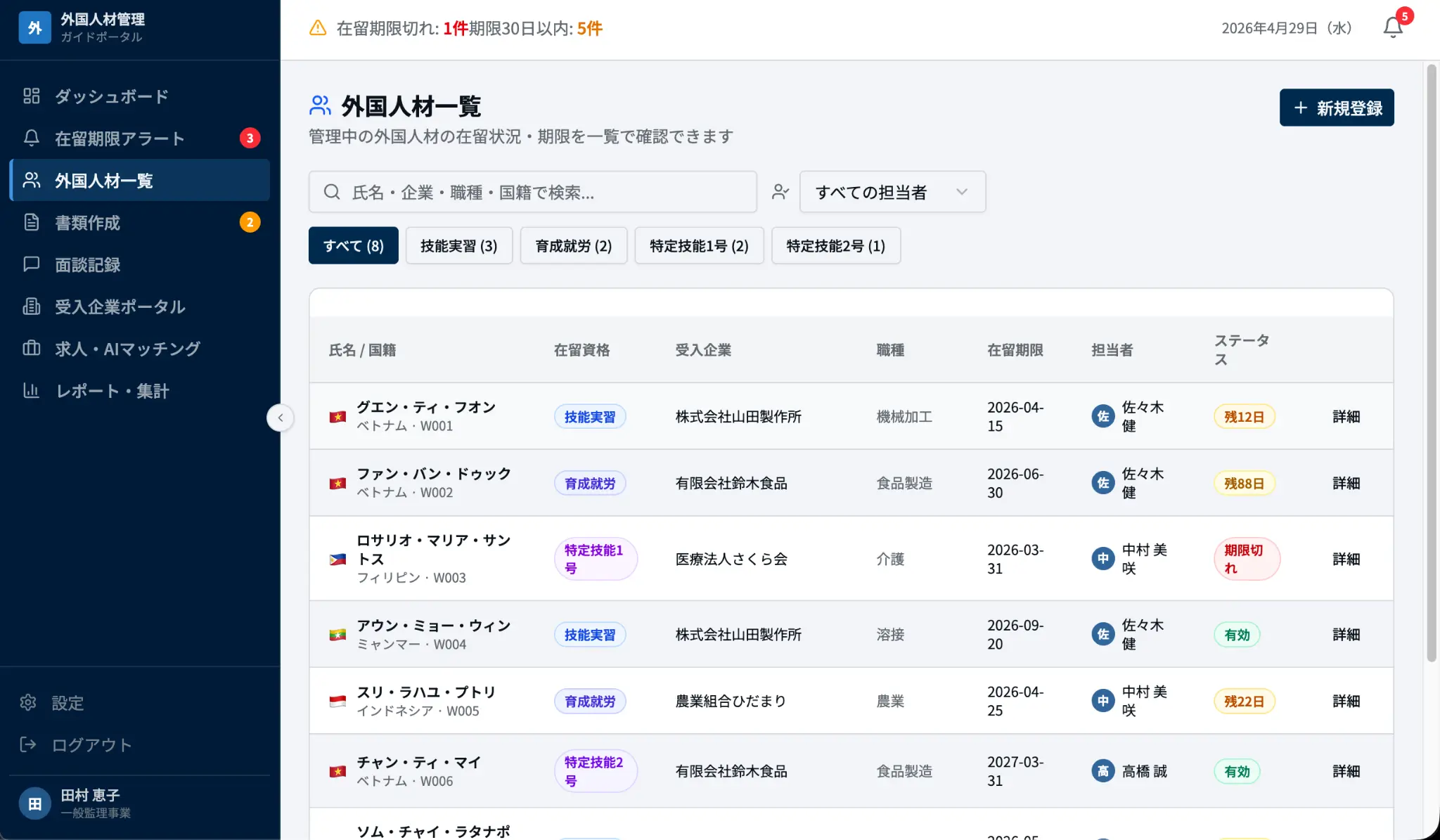Open 受入企業ポータル menu item
This screenshot has width=1440, height=840.
tap(140, 306)
